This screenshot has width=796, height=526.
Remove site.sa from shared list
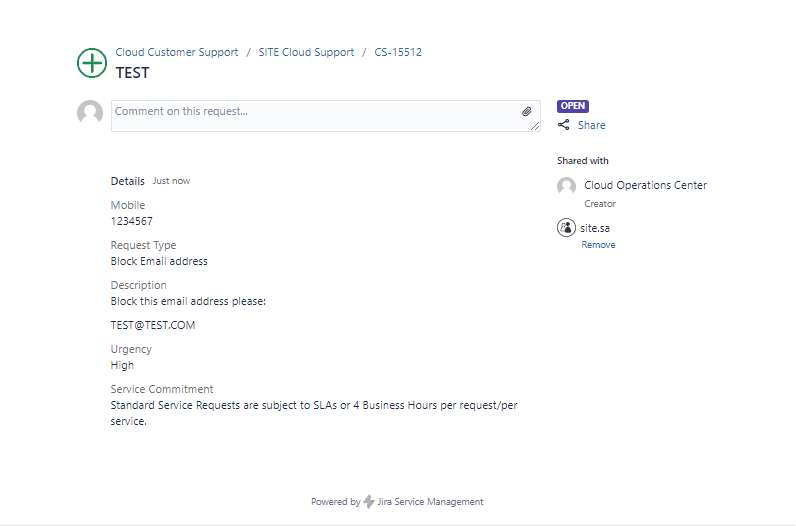(598, 245)
